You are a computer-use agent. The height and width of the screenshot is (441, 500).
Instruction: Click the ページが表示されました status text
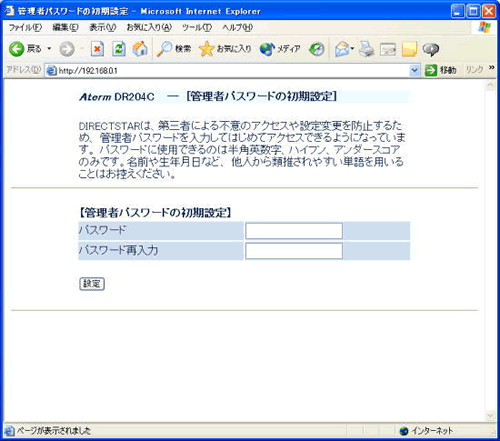[x=54, y=431]
